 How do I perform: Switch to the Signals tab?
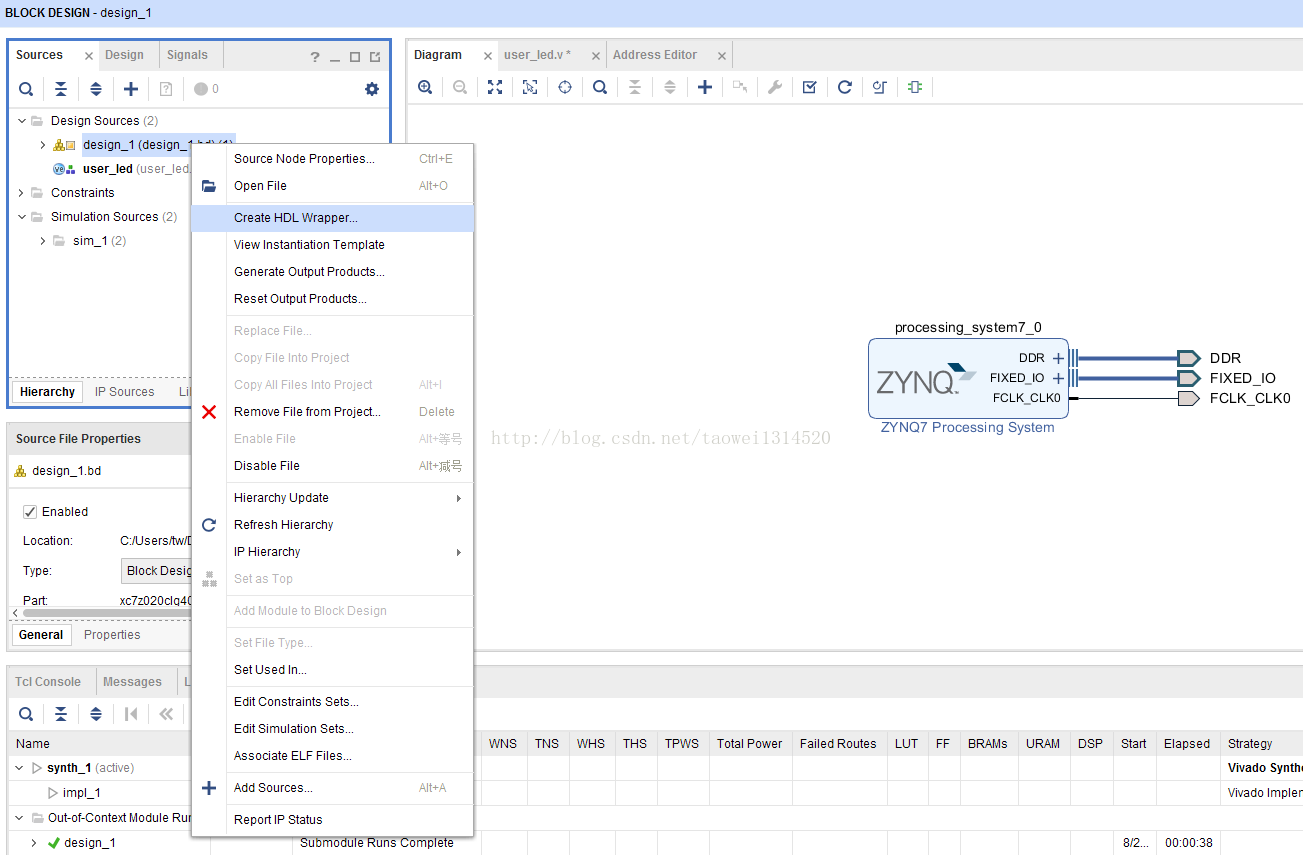tap(187, 55)
